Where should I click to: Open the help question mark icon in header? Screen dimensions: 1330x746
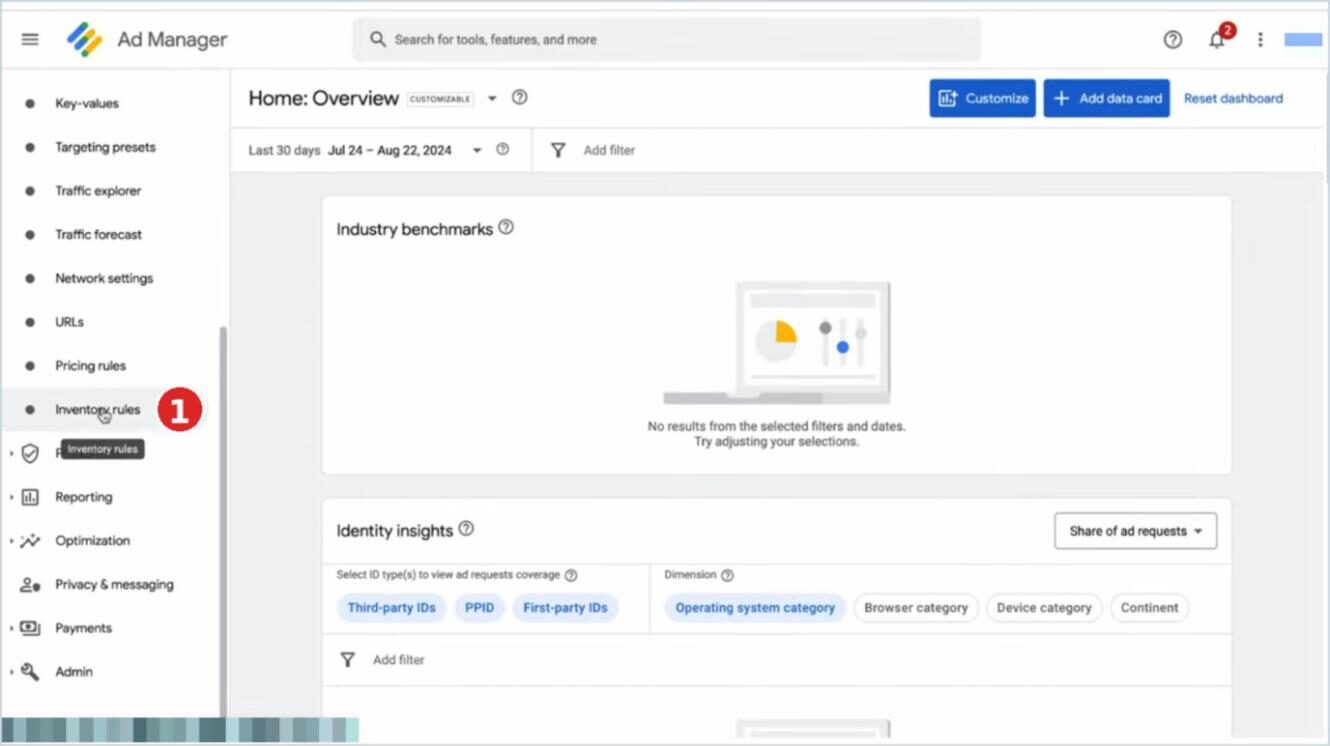(x=1173, y=40)
